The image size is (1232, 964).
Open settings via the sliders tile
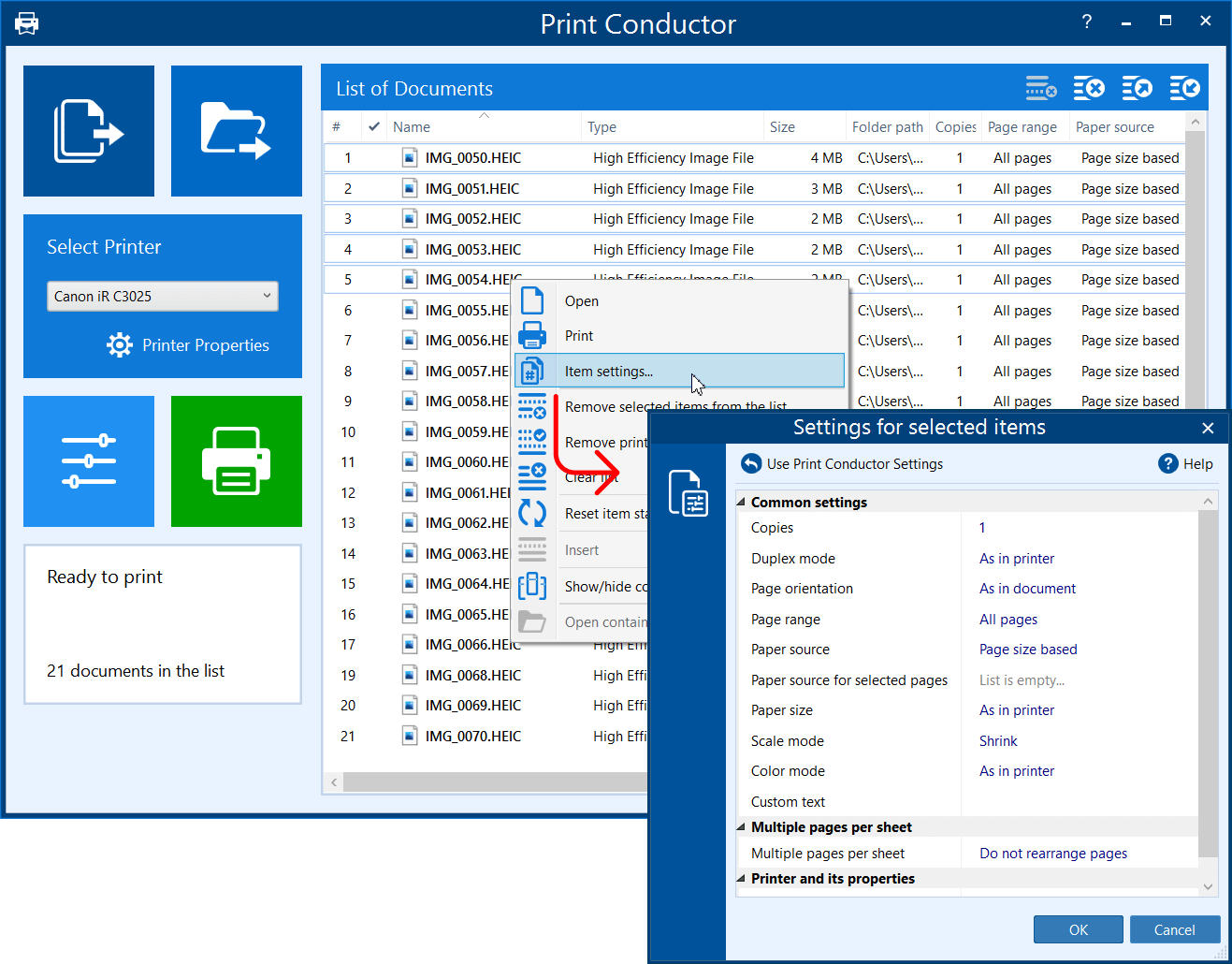pos(89,461)
